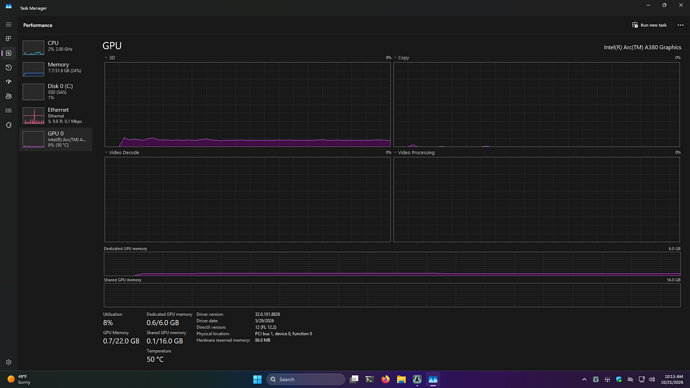Screen dimensions: 690x388
Task: Open the Windows Start menu
Action: 257,379
